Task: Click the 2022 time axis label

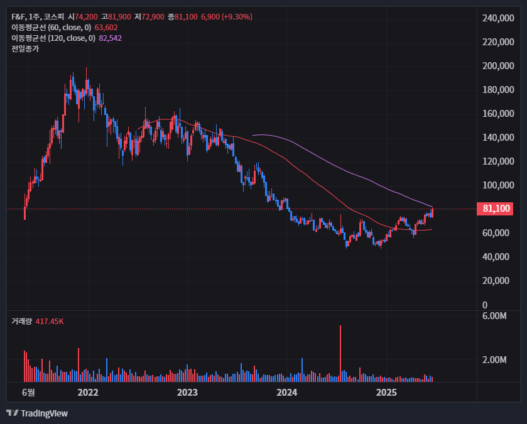Action: (x=88, y=392)
